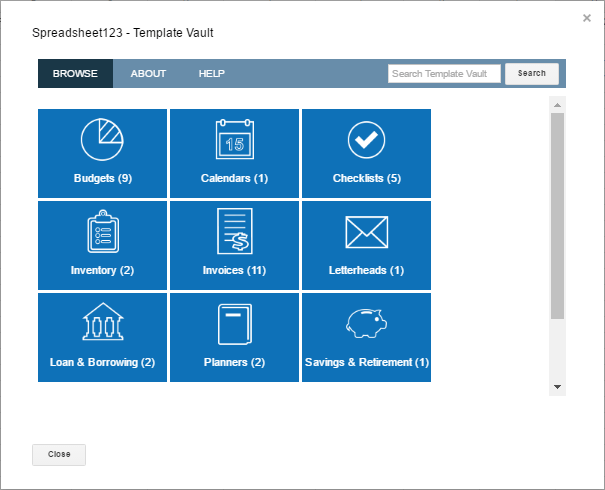Click the Budgets (9) label
This screenshot has width=605, height=490.
coord(103,178)
